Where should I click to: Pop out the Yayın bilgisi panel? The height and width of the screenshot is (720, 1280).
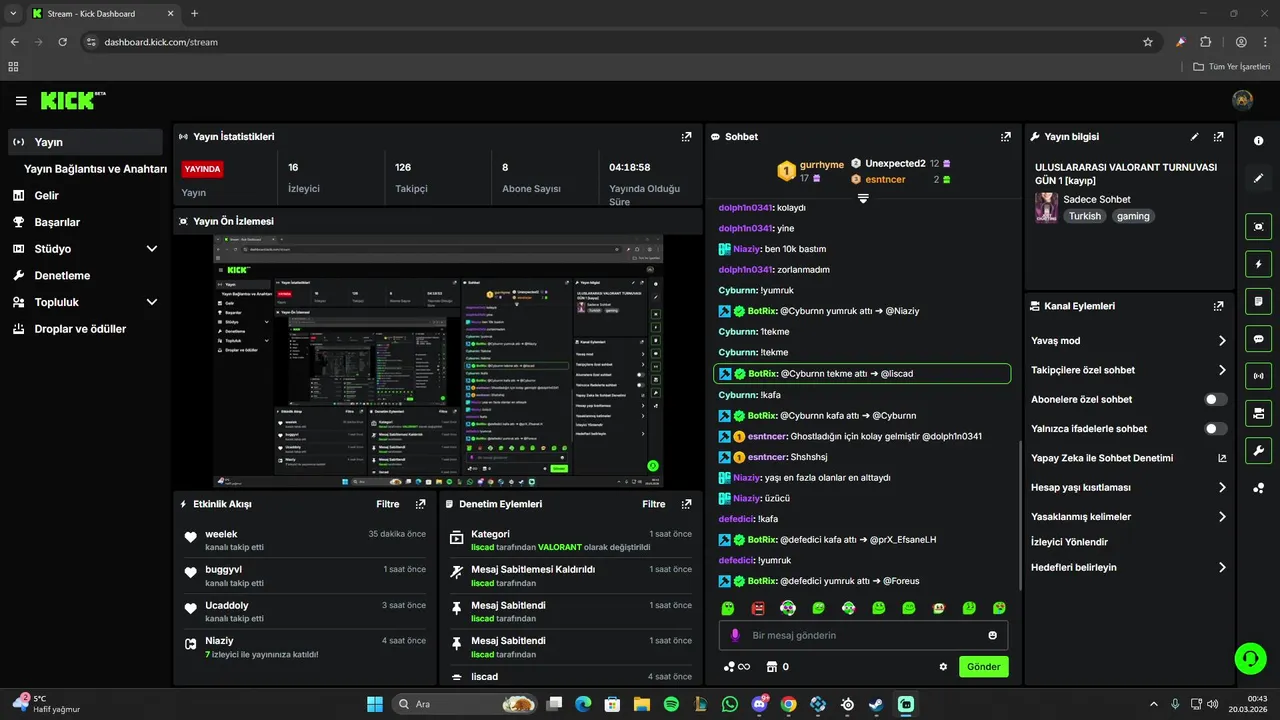(x=1219, y=137)
